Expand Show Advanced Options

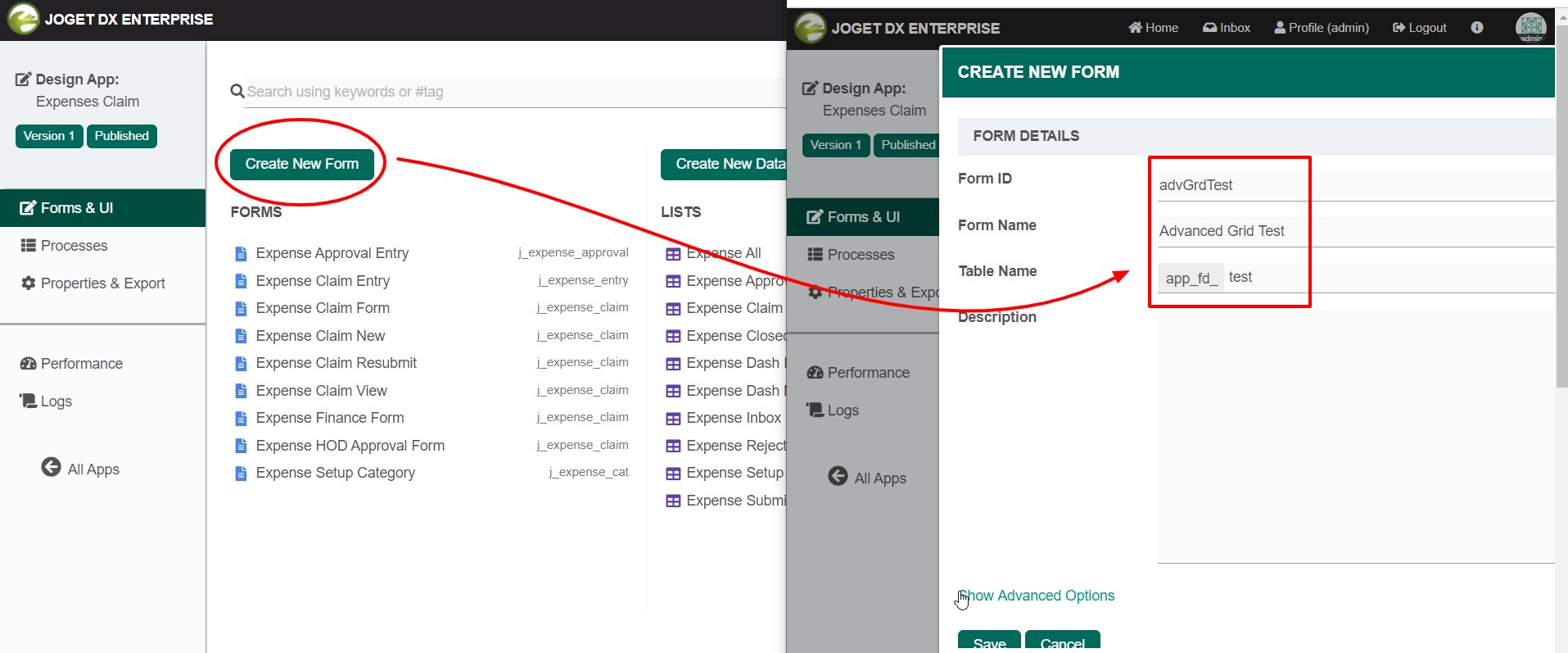click(x=1037, y=596)
